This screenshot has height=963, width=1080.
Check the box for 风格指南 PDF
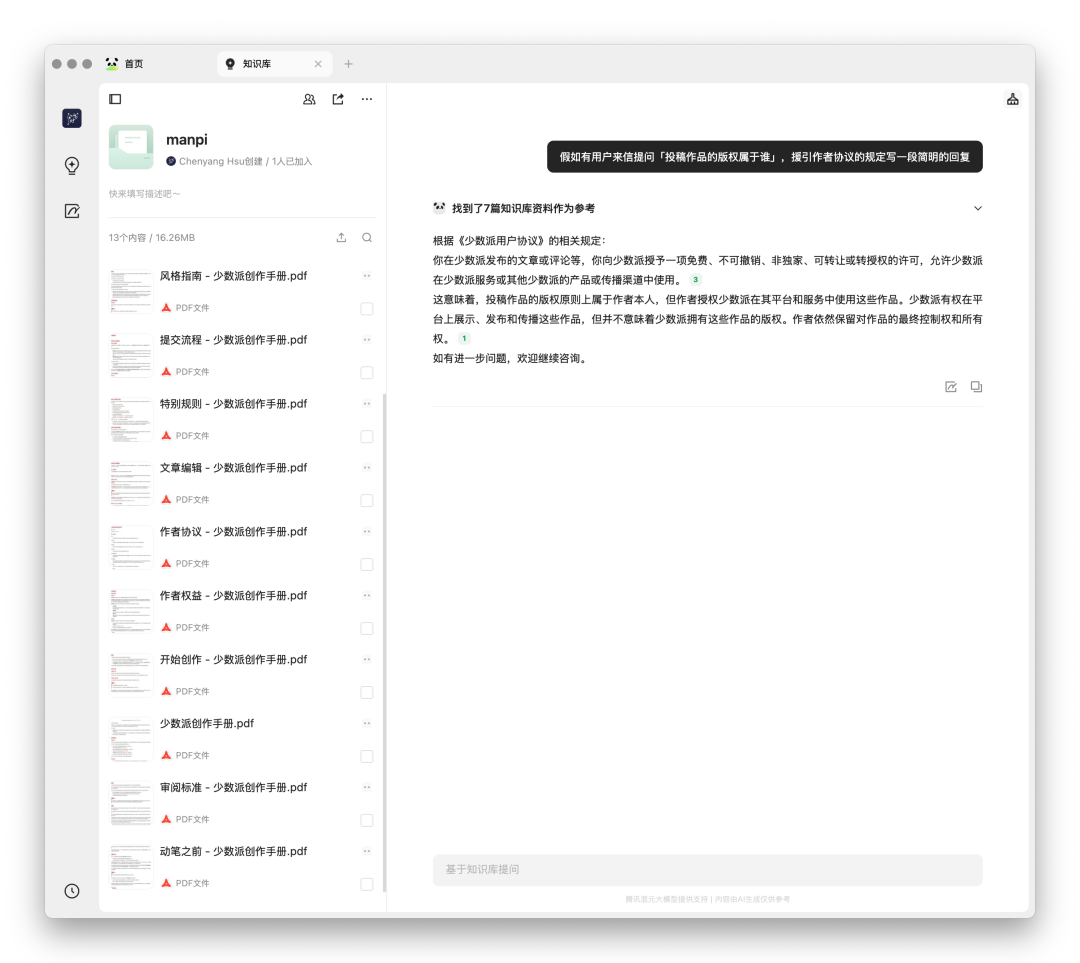(x=367, y=309)
